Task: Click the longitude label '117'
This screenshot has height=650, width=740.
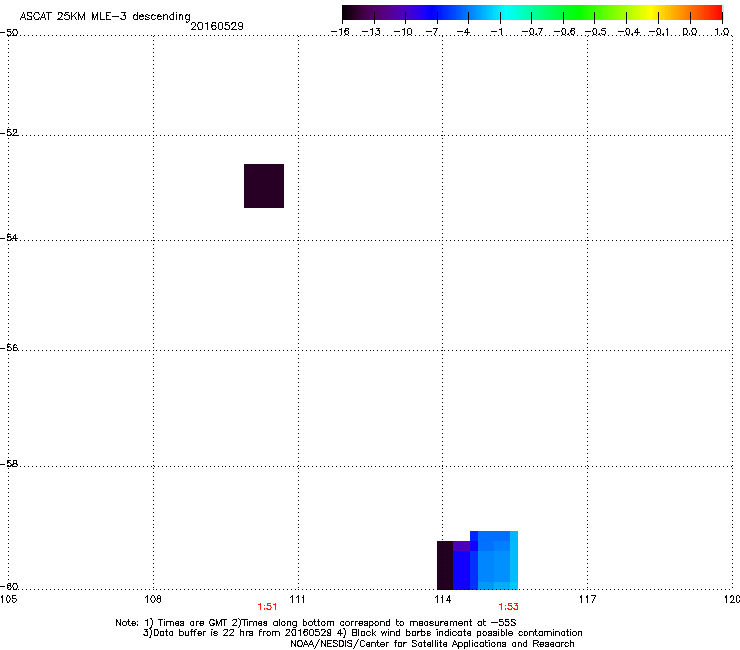Action: tap(587, 599)
